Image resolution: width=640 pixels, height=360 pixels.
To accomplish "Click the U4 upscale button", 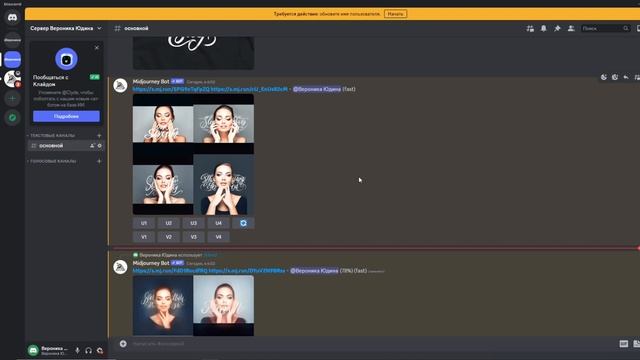I will 218,223.
